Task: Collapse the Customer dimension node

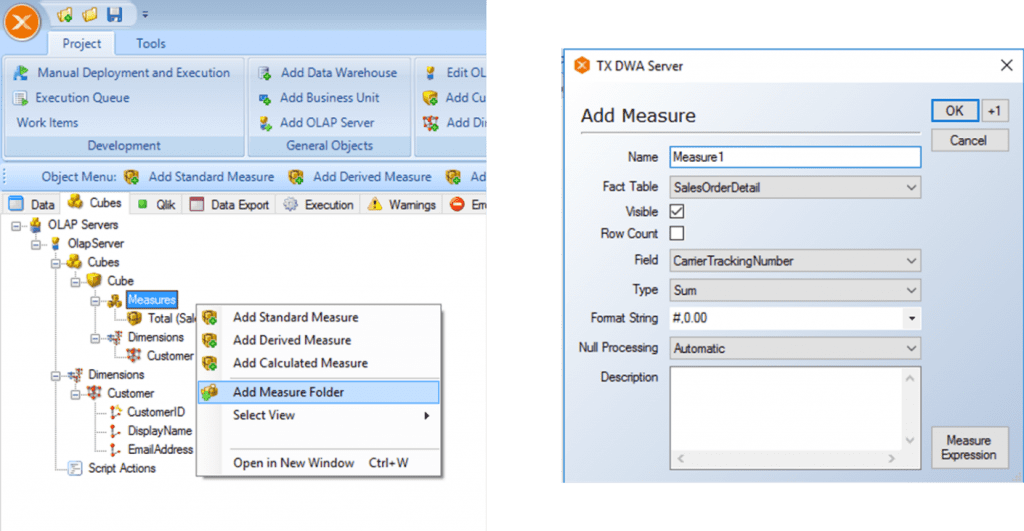Action: (76, 394)
